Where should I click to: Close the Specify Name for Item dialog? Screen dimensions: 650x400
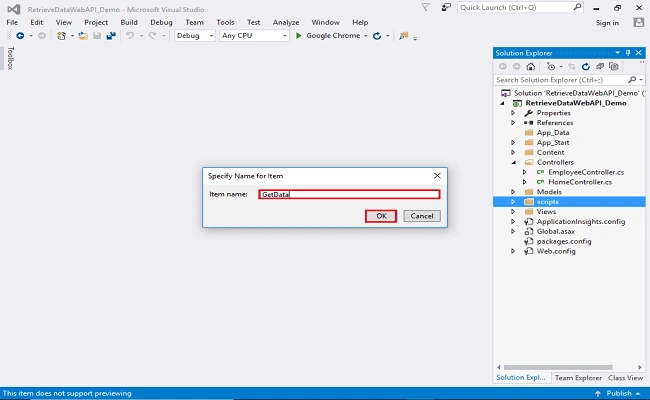pyautogui.click(x=437, y=176)
